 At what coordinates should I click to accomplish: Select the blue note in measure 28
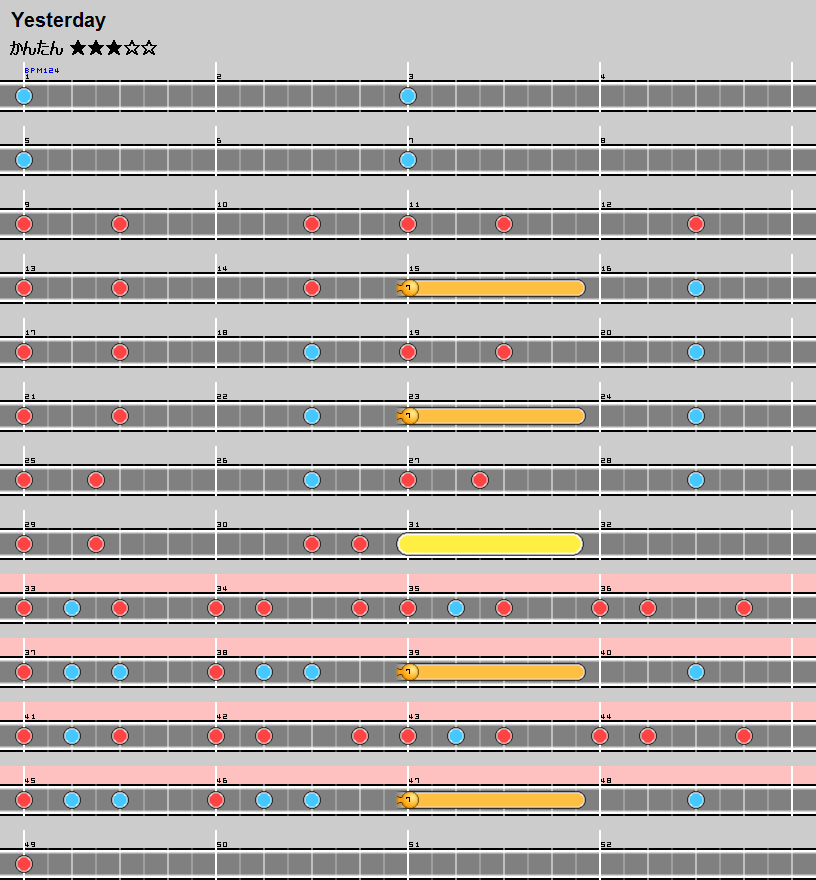click(696, 480)
